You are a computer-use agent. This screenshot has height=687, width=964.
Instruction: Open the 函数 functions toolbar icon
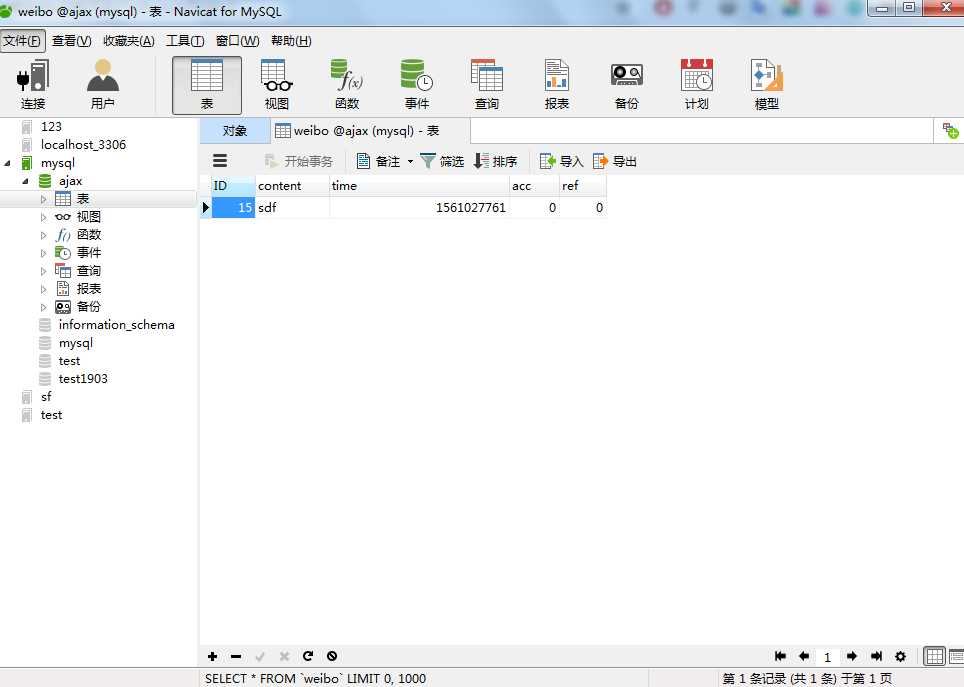click(x=347, y=85)
